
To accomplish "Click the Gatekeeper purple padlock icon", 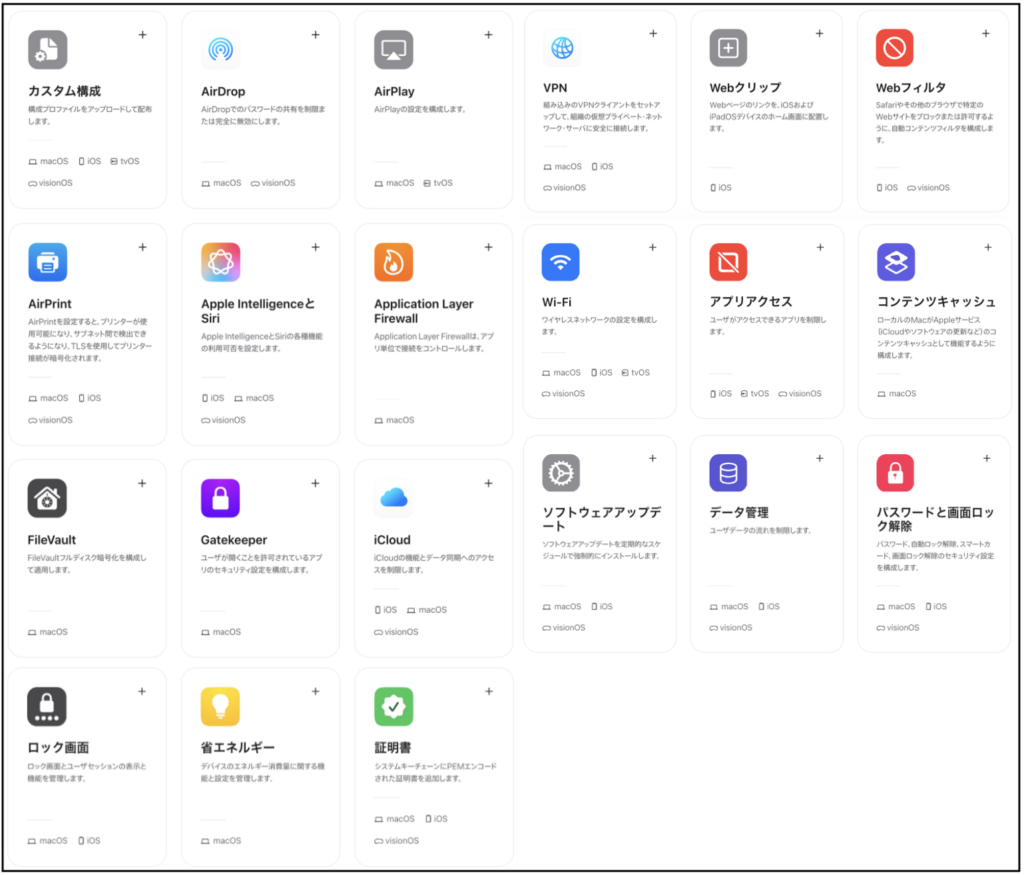I will [x=220, y=498].
